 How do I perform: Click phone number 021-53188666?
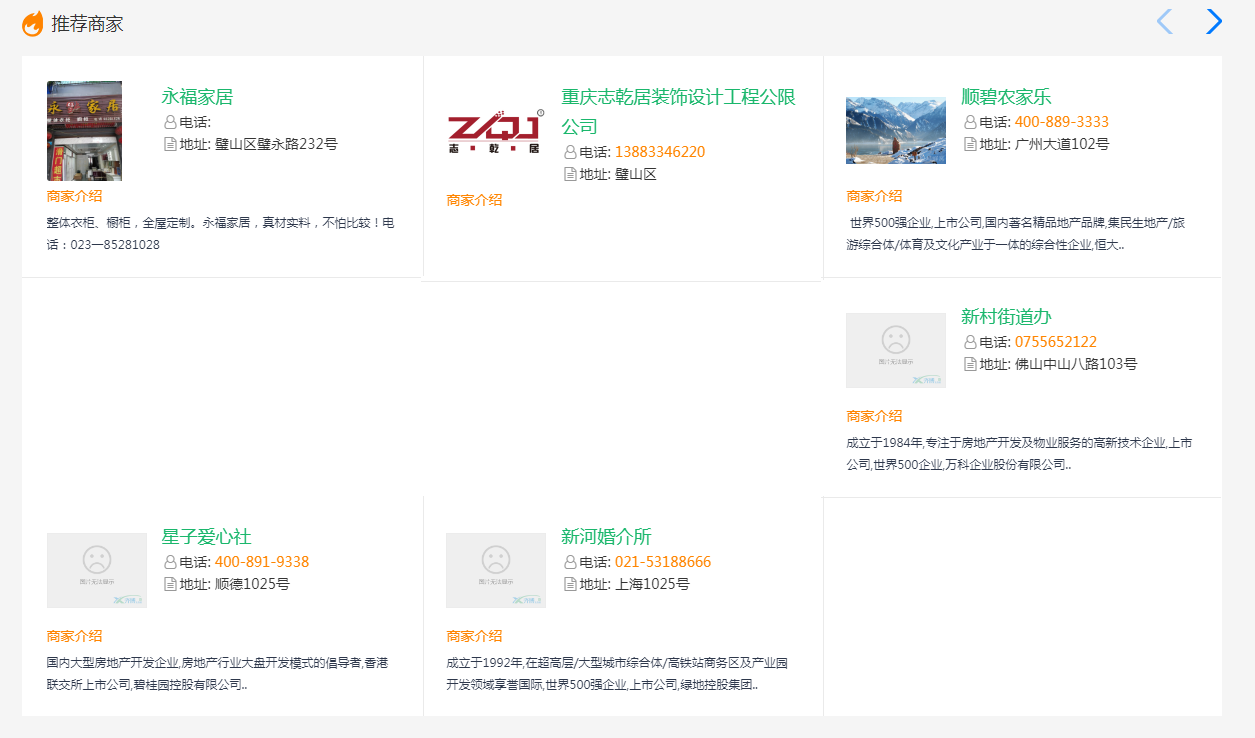662,562
